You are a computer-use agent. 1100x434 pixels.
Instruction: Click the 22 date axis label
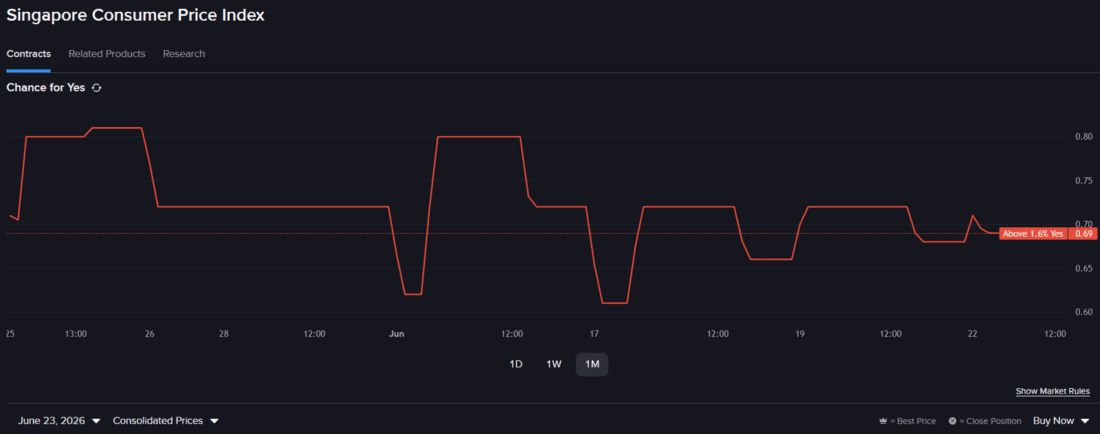[972, 334]
